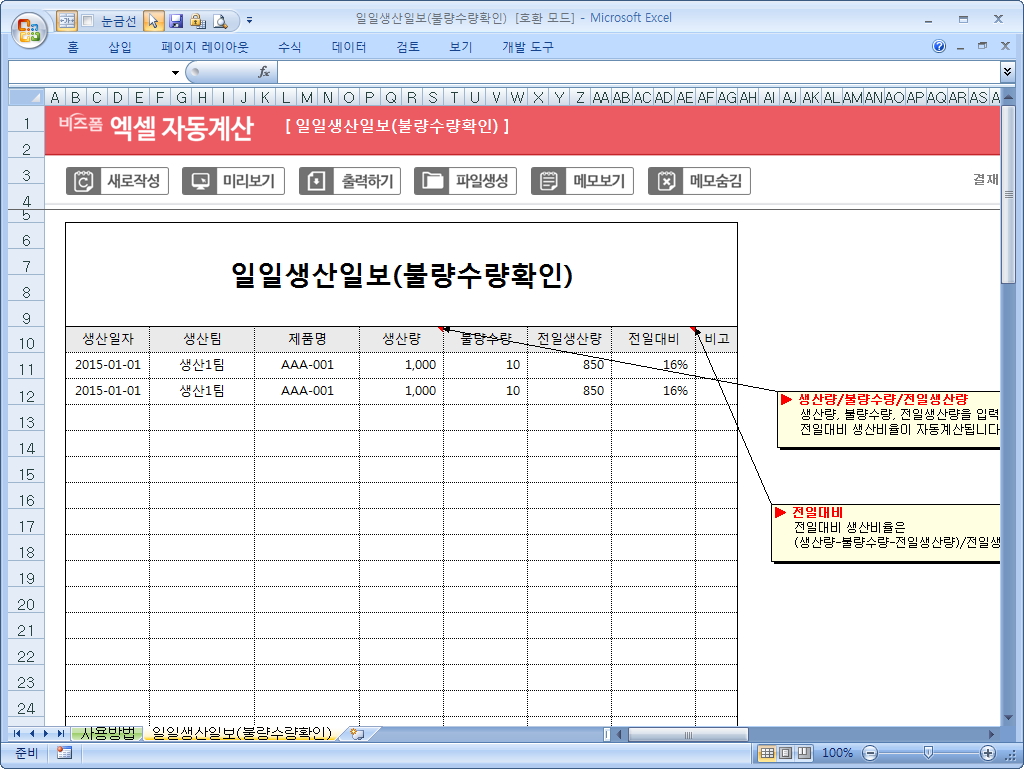Viewport: 1024px width, 769px height.
Task: Click the zoom slider handle
Action: click(928, 753)
